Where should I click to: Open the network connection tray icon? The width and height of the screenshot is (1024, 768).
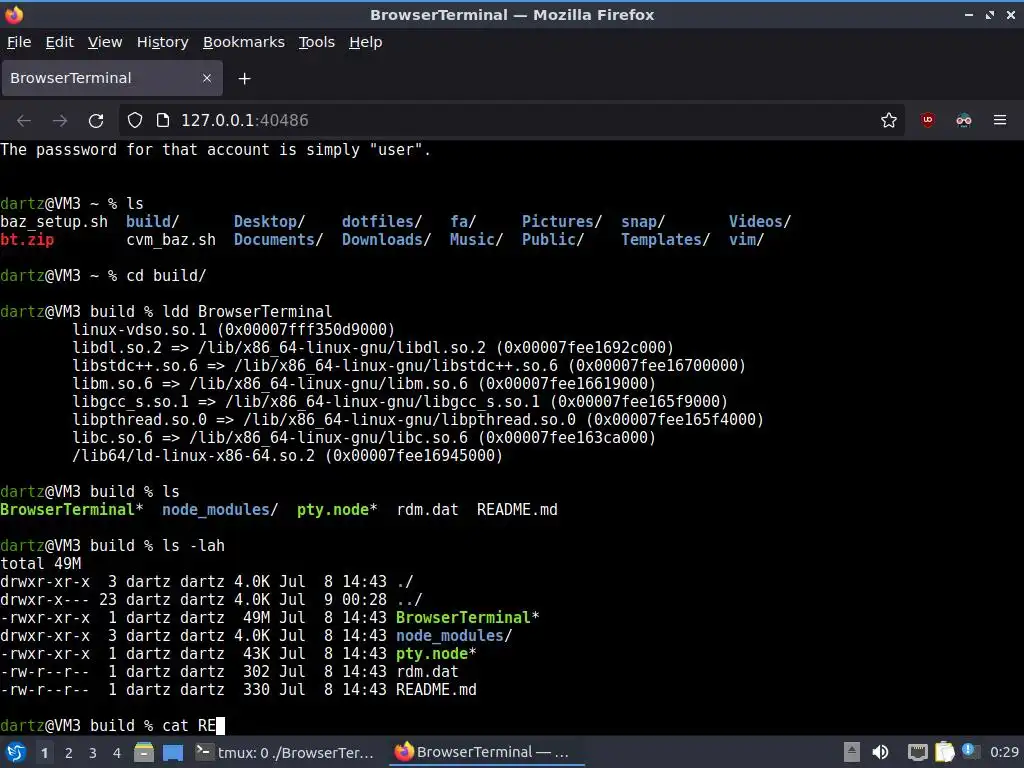point(917,753)
